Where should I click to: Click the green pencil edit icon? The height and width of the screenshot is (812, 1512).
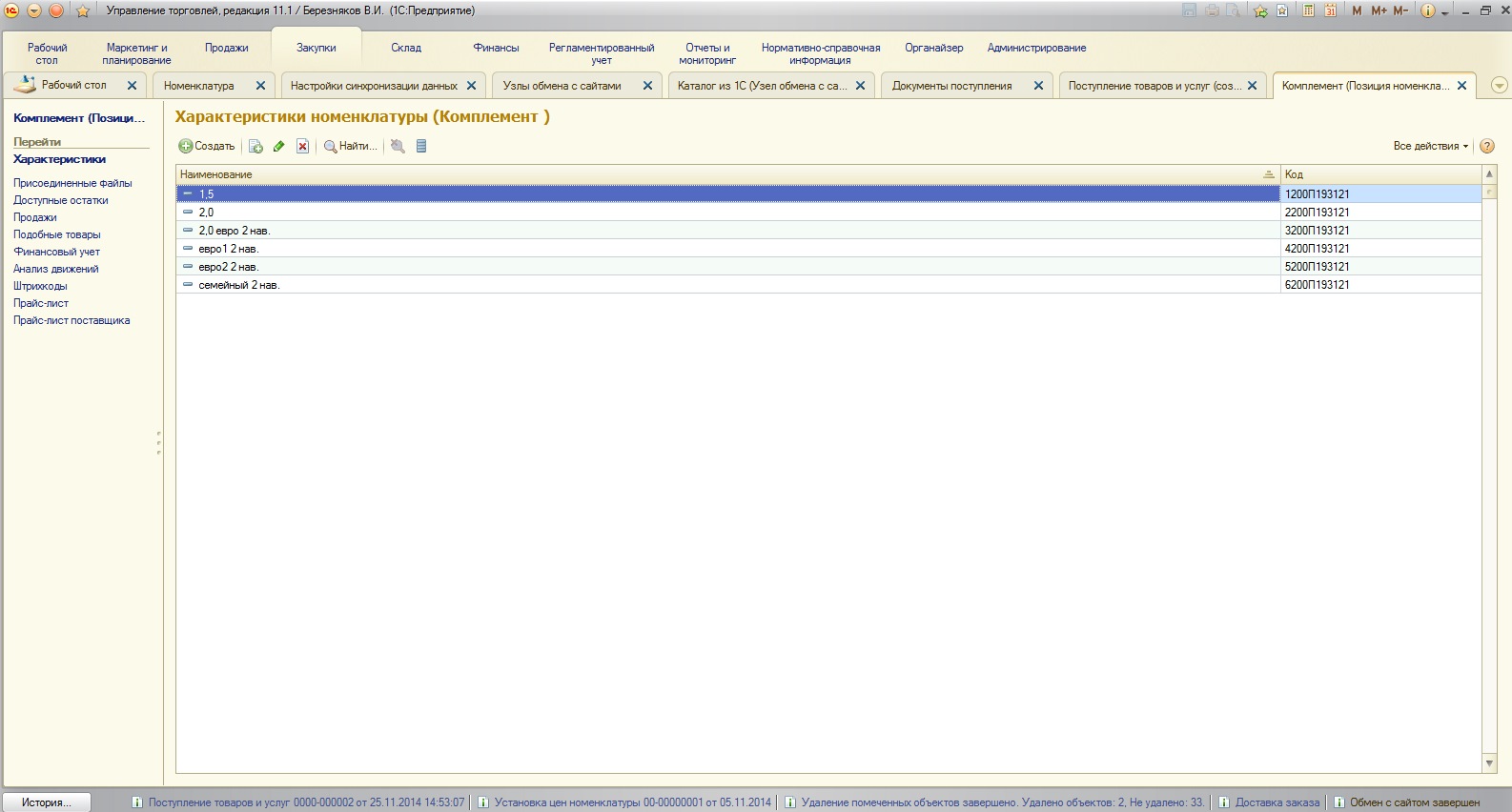279,147
